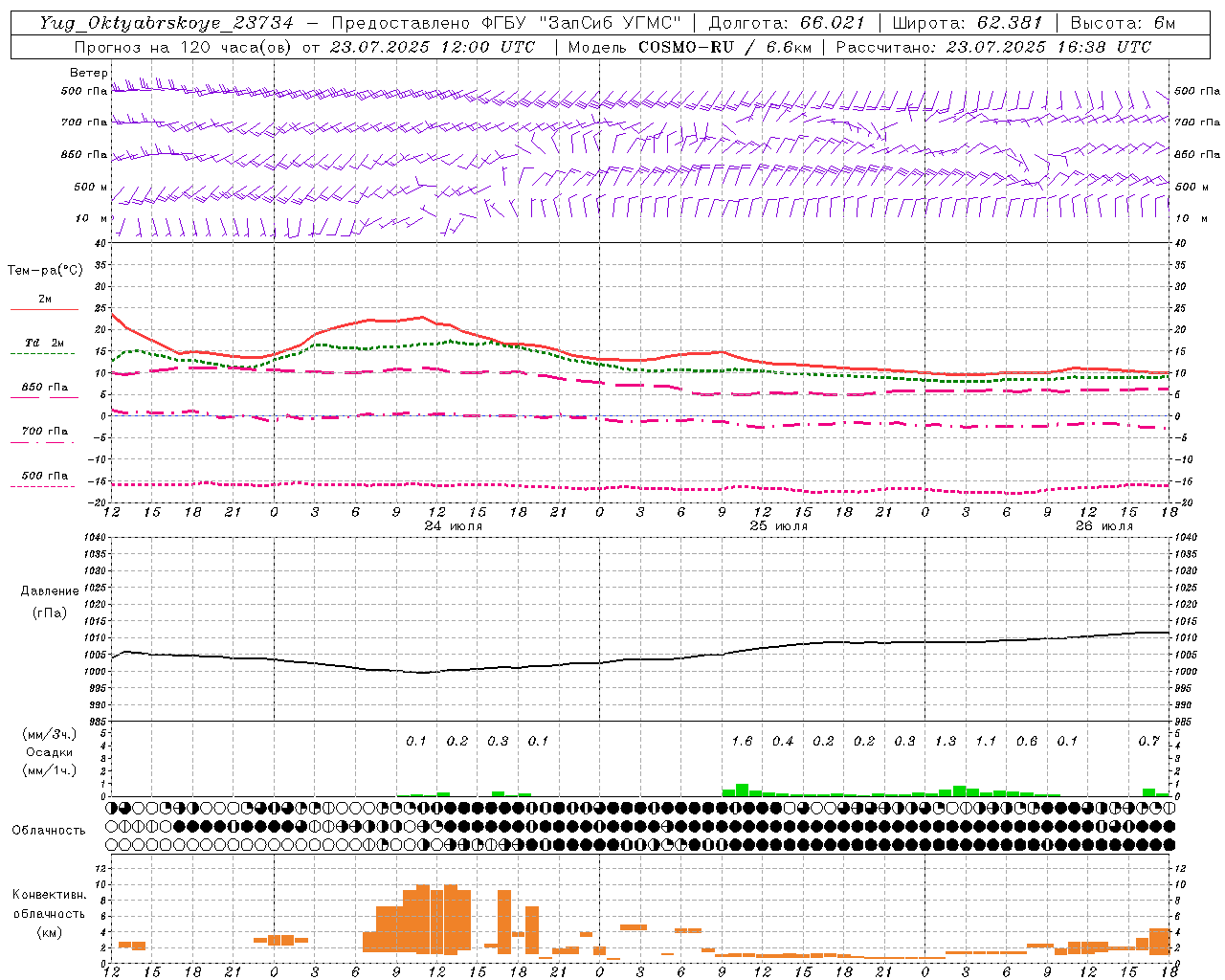1225x980 pixels.
Task: Click the Облачность row label
Action: click(49, 831)
